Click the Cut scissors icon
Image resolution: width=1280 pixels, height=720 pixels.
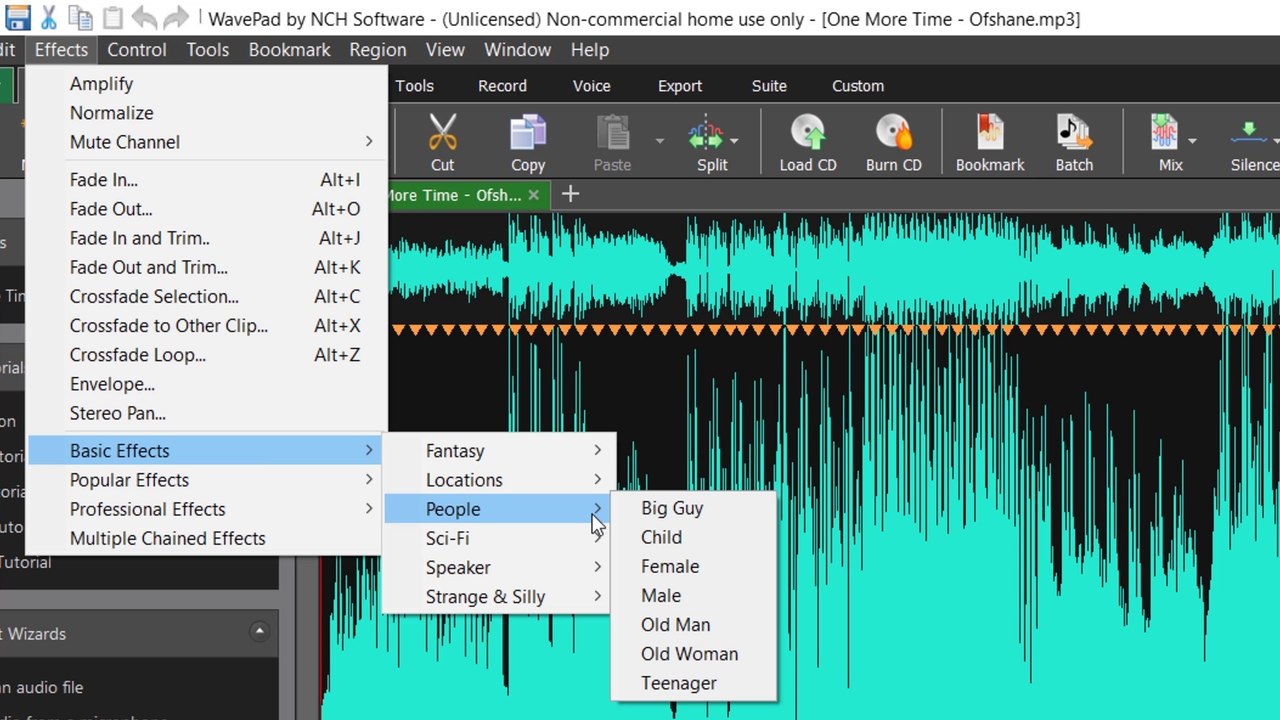tap(442, 133)
